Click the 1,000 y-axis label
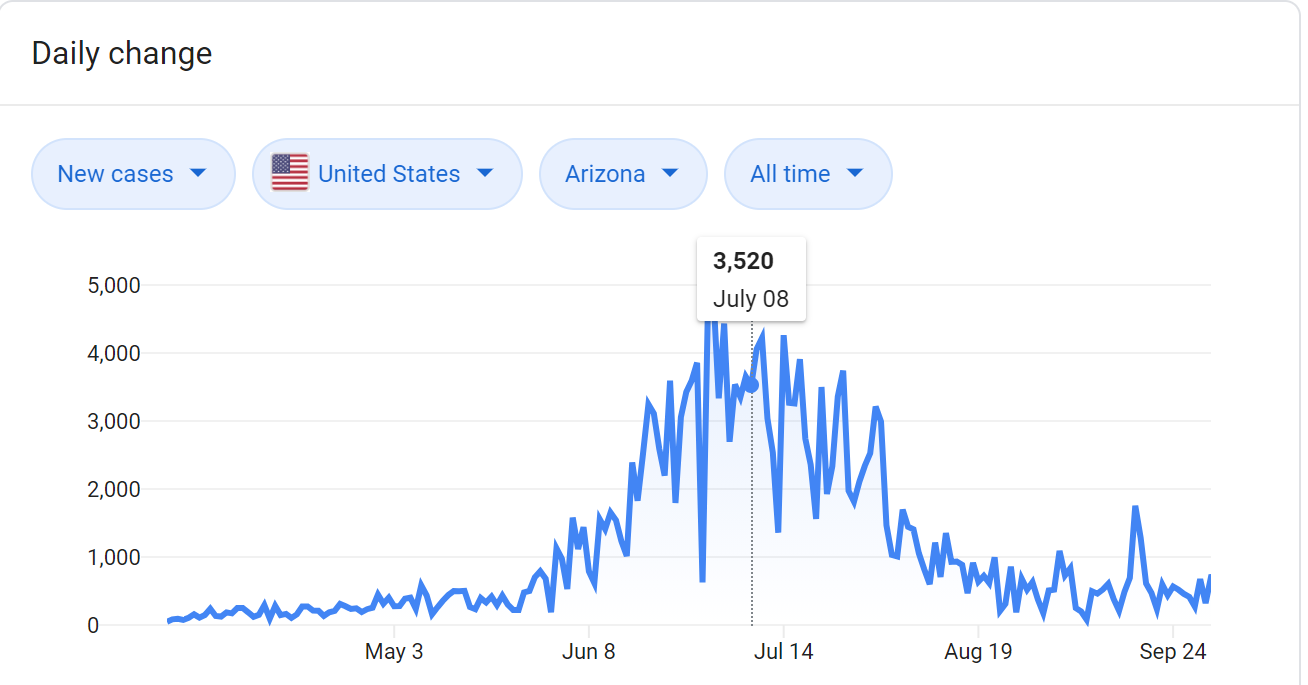Viewport: 1308px width, 685px height. 115,557
